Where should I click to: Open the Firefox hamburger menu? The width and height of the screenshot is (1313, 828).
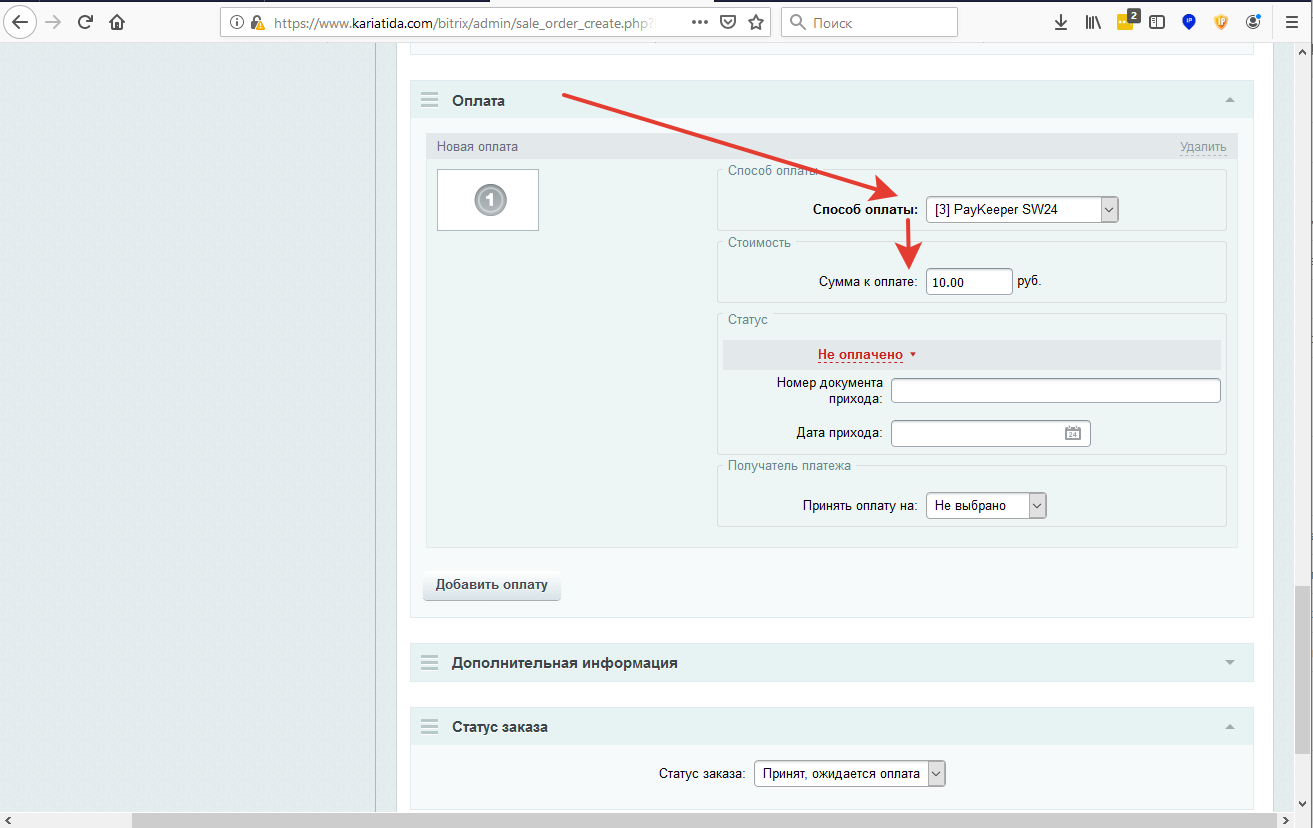tap(1291, 22)
